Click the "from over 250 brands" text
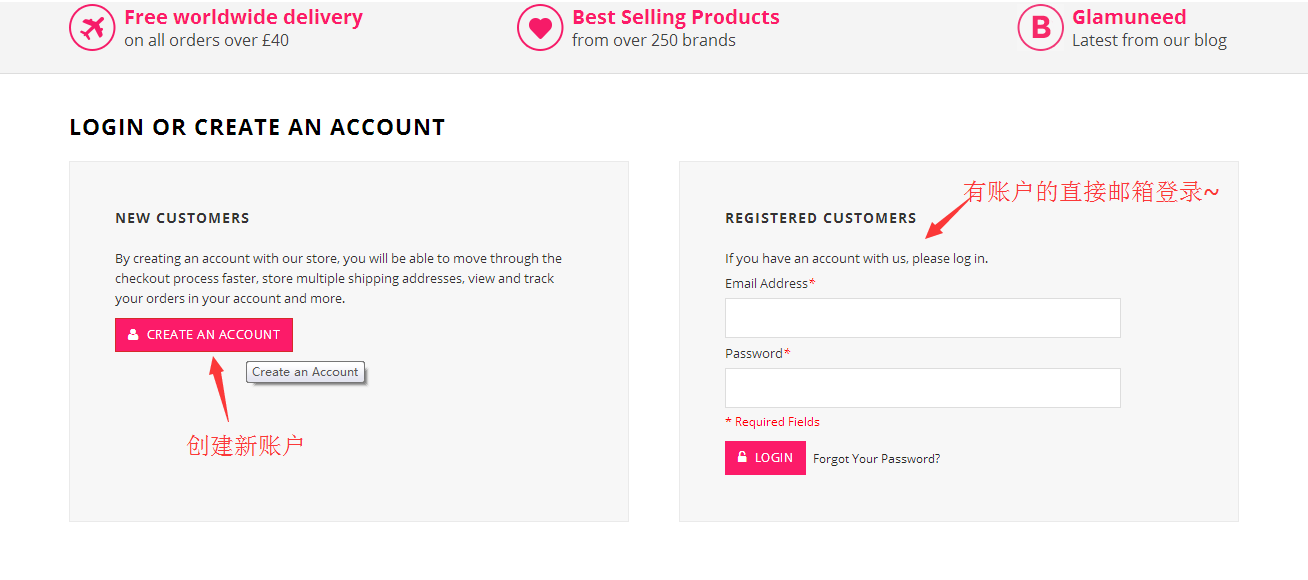Image resolution: width=1308 pixels, height=580 pixels. pyautogui.click(x=653, y=41)
